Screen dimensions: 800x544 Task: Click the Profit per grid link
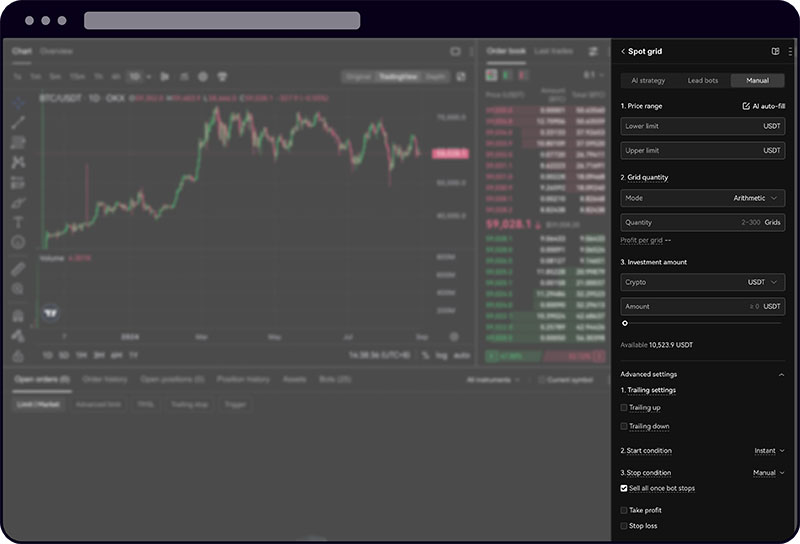point(642,240)
